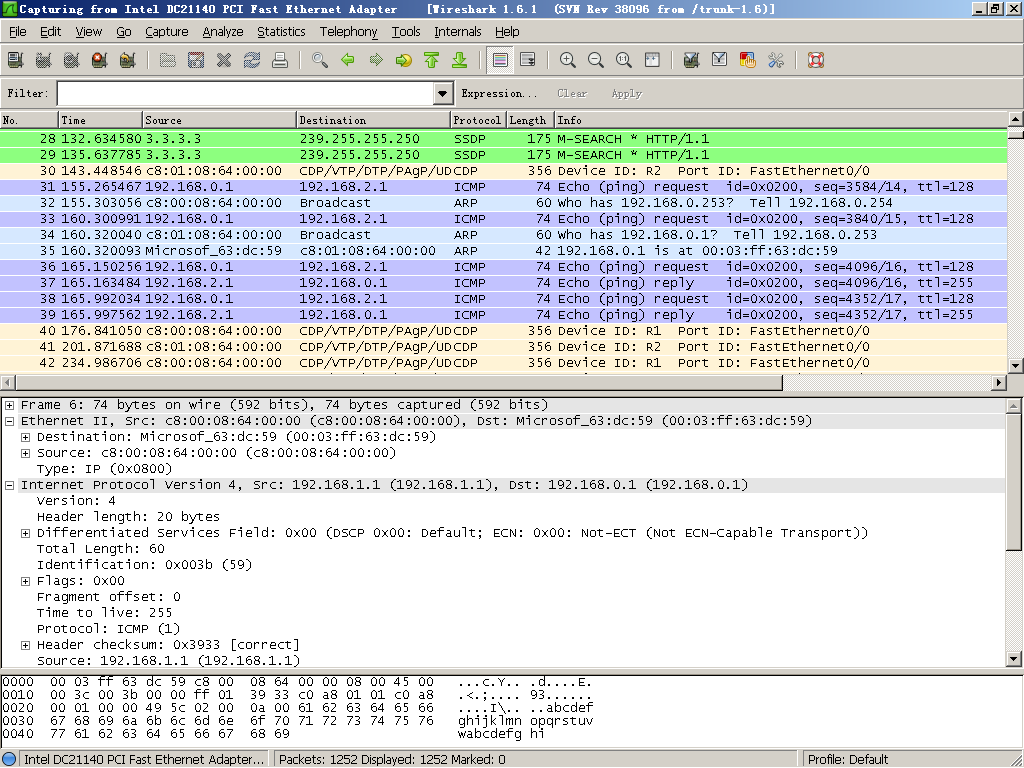
Task: Open the filter history dropdown arrow
Action: 443,93
